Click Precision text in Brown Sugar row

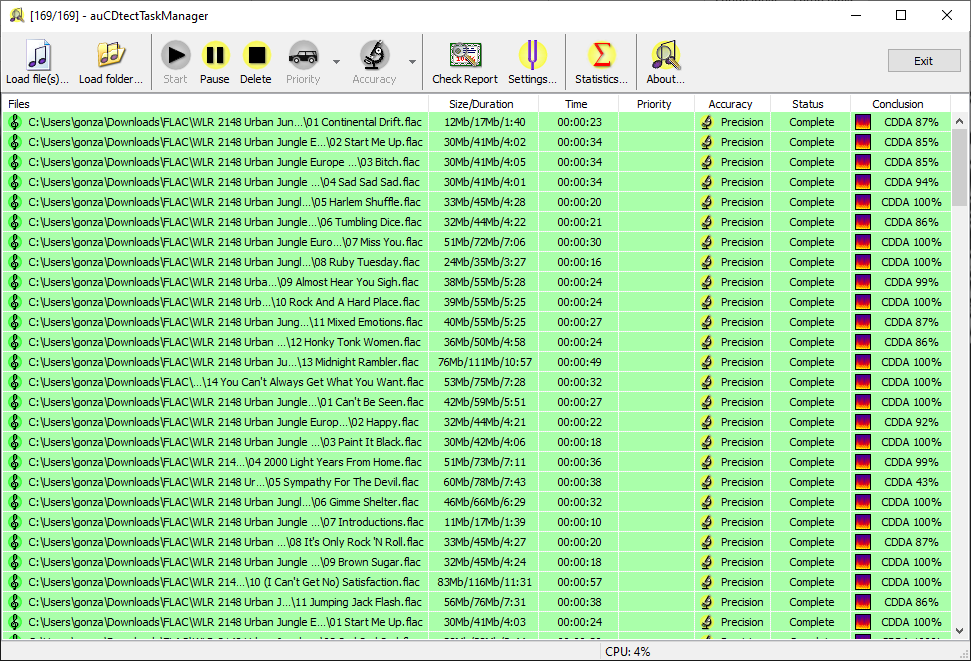[x=742, y=562]
